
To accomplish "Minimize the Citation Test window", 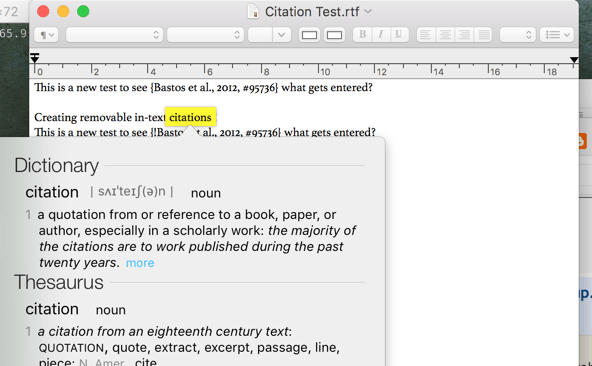I will [x=63, y=11].
